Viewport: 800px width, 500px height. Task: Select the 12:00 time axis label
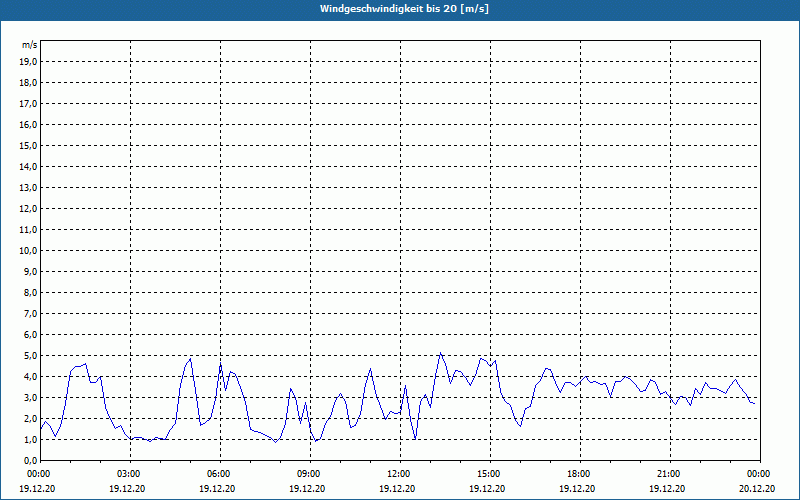pos(399,474)
